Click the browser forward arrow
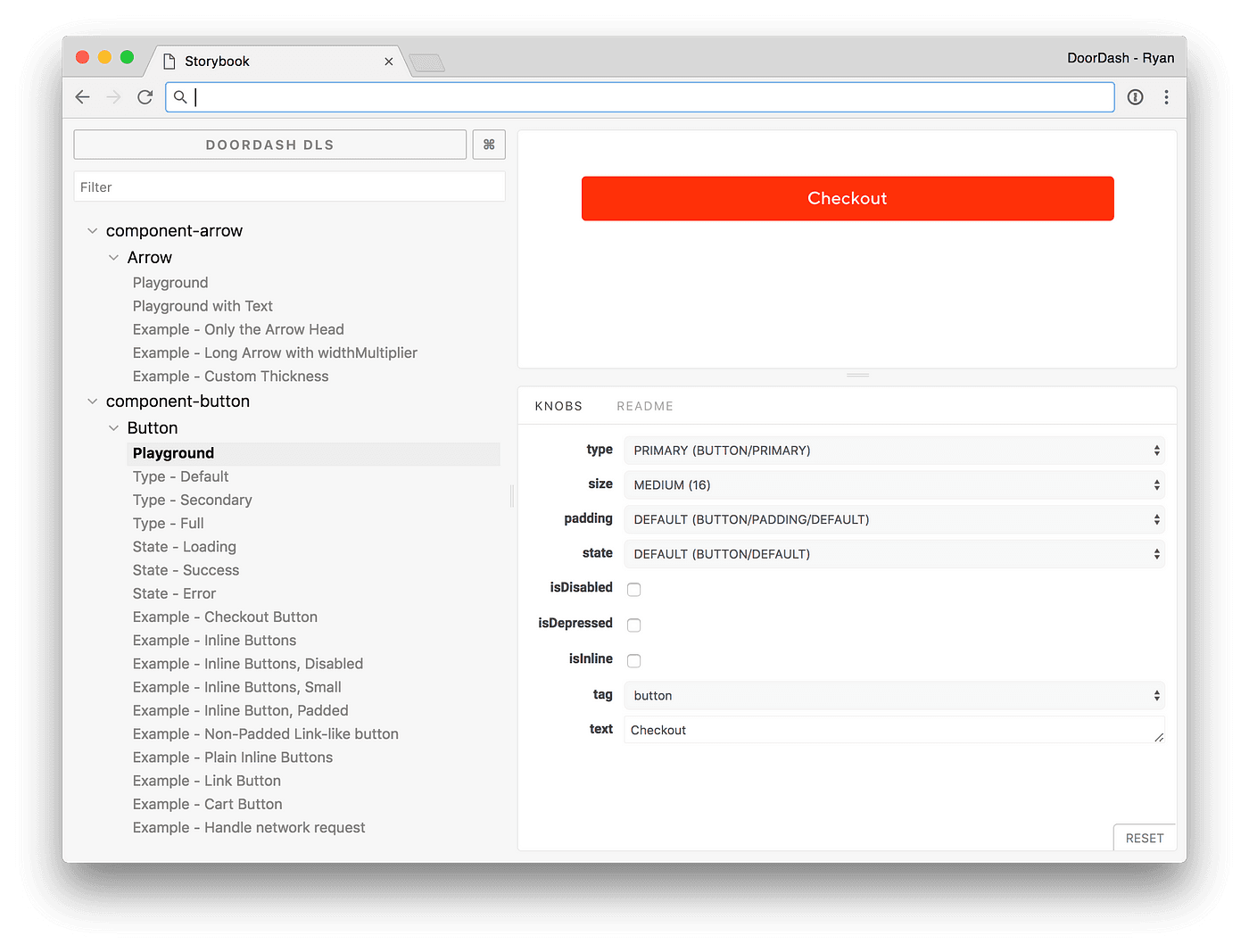Screen dimensions: 1249x952 (x=113, y=97)
